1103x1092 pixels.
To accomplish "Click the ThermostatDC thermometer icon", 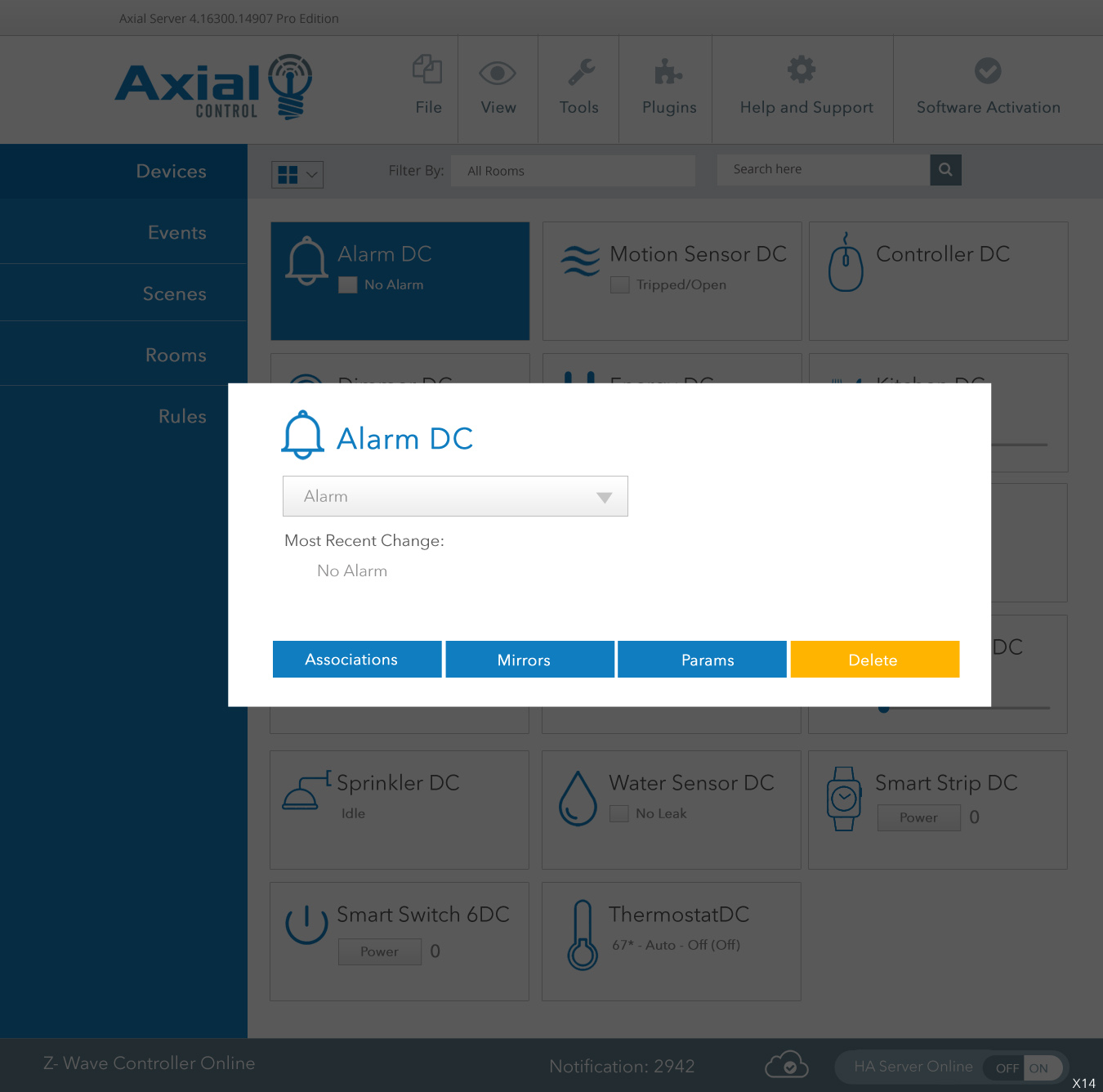I will [x=582, y=935].
